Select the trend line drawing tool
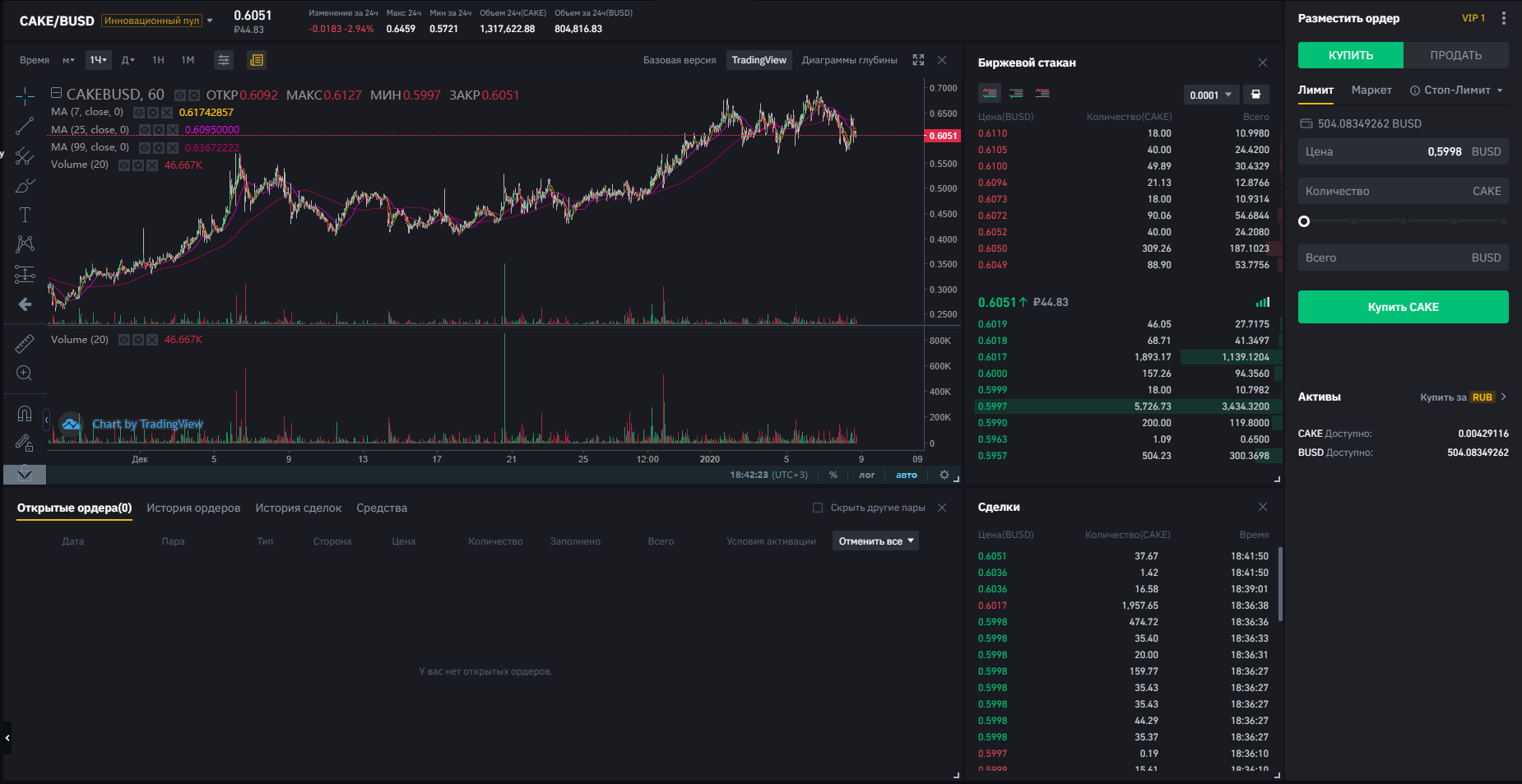Image resolution: width=1522 pixels, height=784 pixels. click(x=25, y=126)
